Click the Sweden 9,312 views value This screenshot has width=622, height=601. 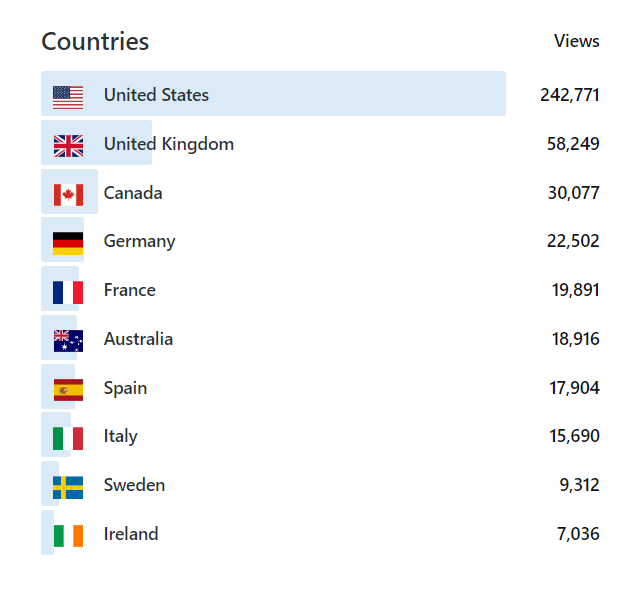(579, 485)
